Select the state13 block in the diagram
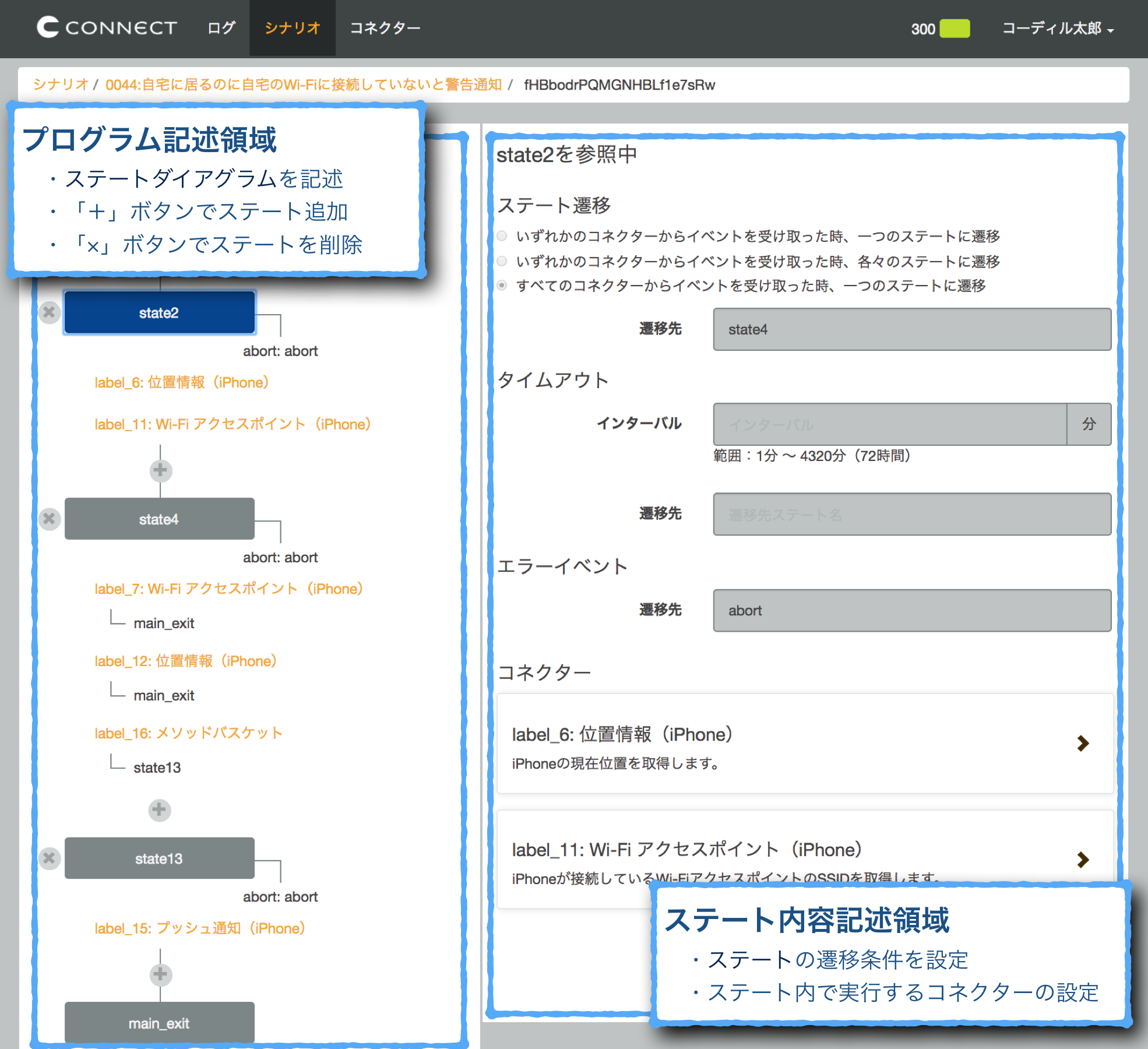Image resolution: width=1148 pixels, height=1049 pixels. point(159,858)
